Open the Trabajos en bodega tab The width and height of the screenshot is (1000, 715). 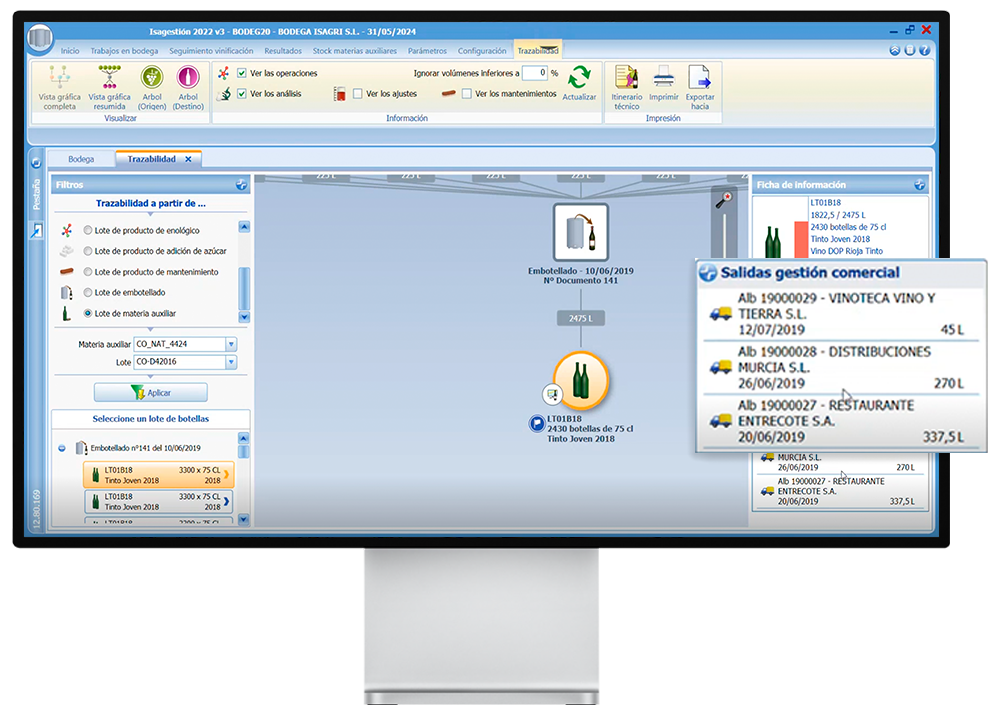[124, 51]
